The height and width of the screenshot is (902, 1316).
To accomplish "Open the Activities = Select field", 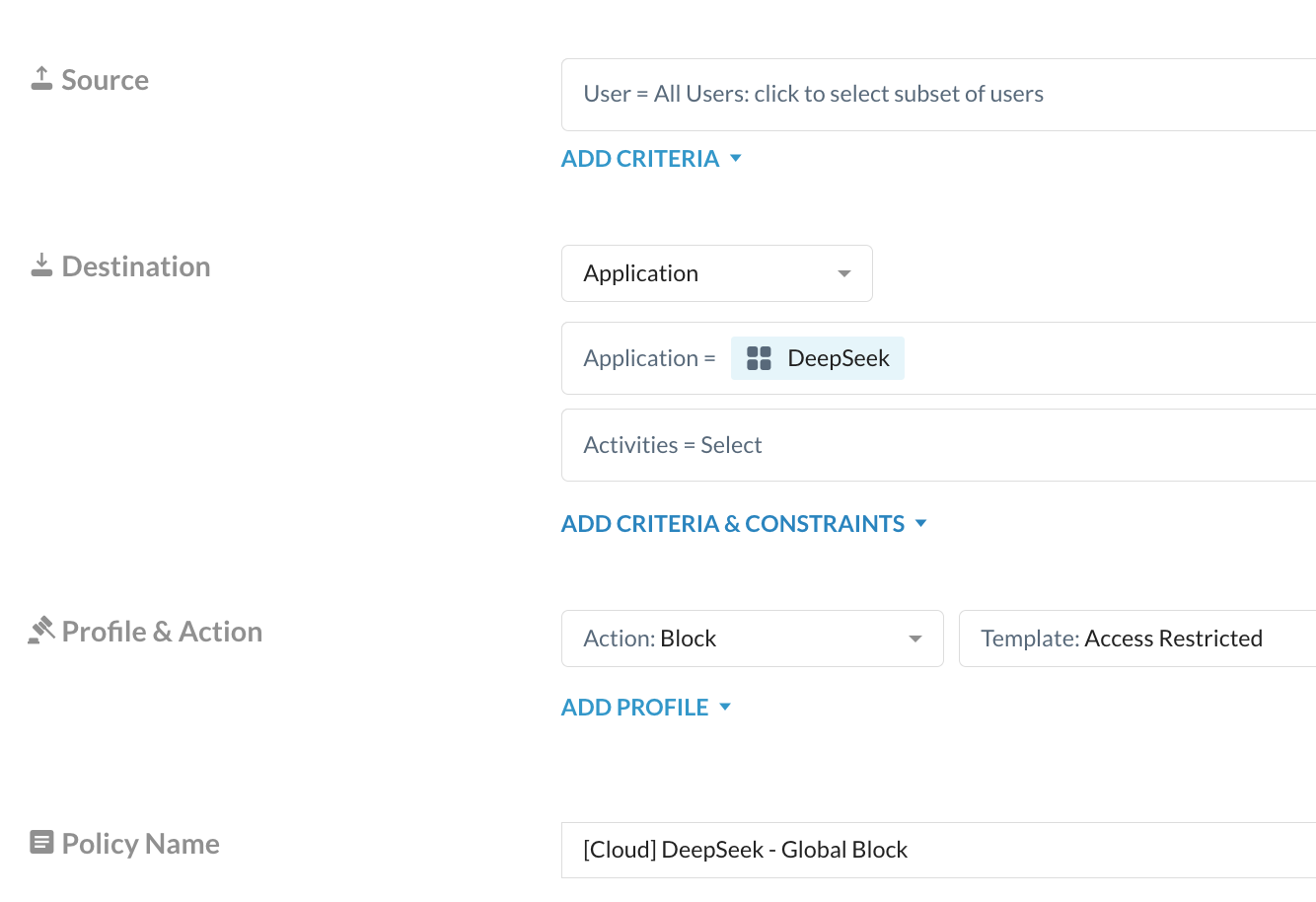I will [x=938, y=445].
